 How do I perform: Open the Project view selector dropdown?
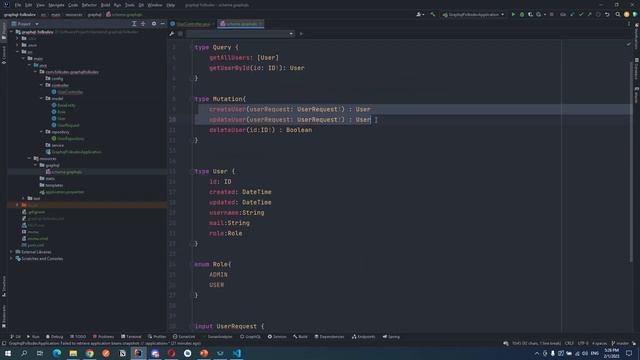[25, 24]
